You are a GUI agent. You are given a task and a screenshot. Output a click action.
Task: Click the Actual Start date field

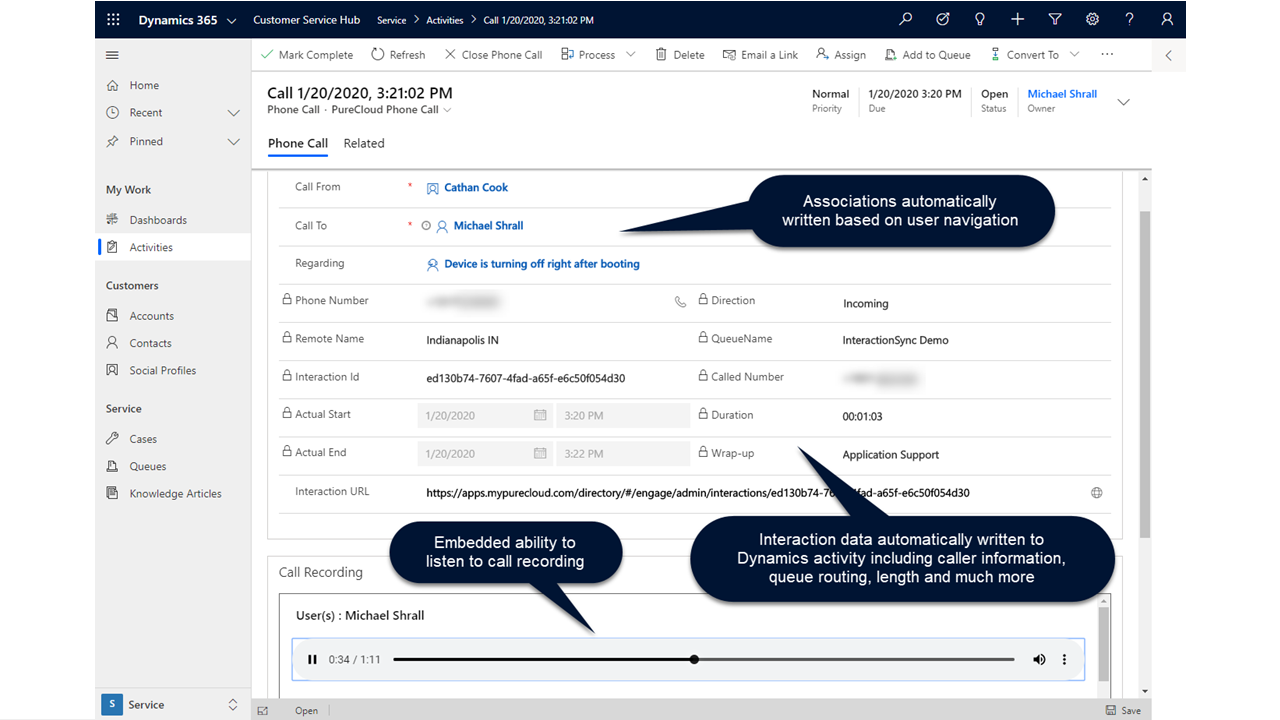click(x=485, y=415)
